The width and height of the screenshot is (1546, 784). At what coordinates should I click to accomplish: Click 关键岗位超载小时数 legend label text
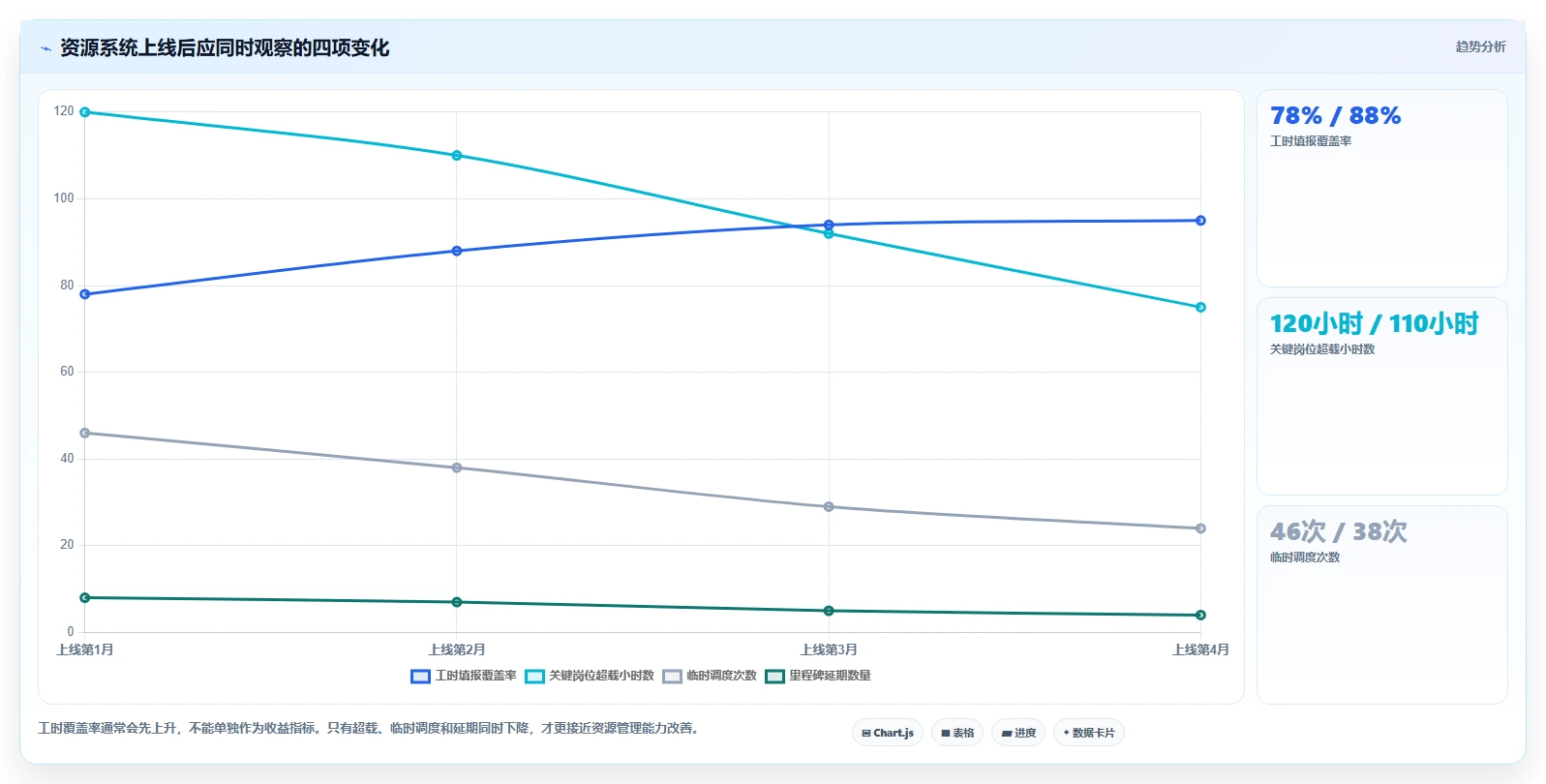pyautogui.click(x=601, y=676)
